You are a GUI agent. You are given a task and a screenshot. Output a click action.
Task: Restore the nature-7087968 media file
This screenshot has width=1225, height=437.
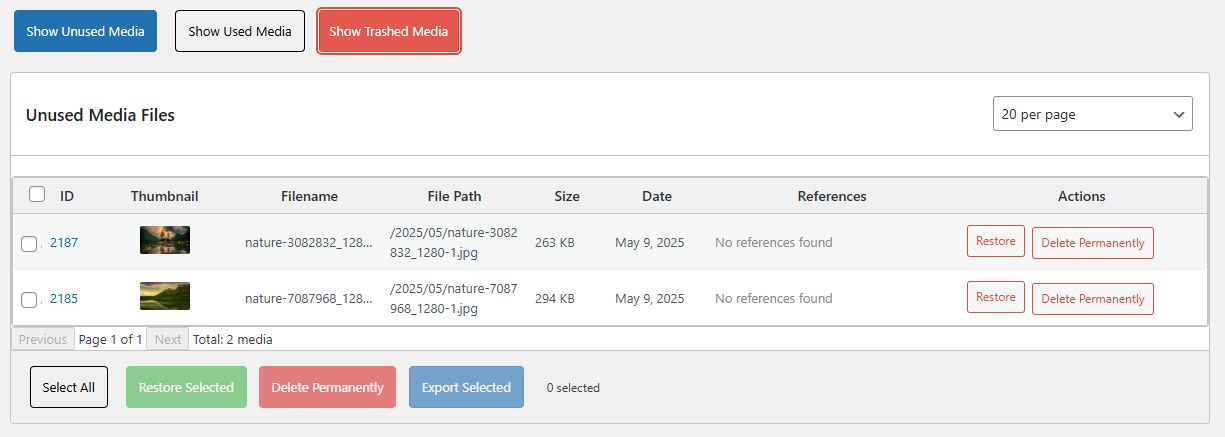click(x=995, y=297)
